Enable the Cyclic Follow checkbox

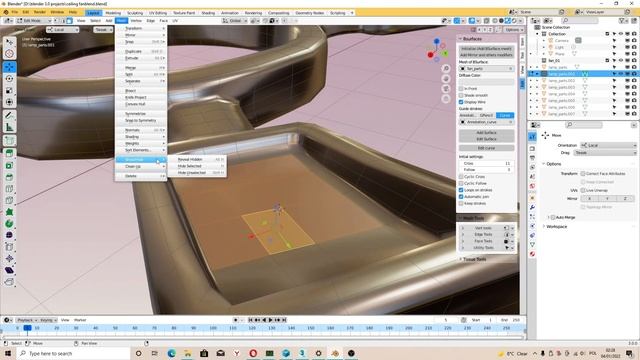tap(461, 183)
